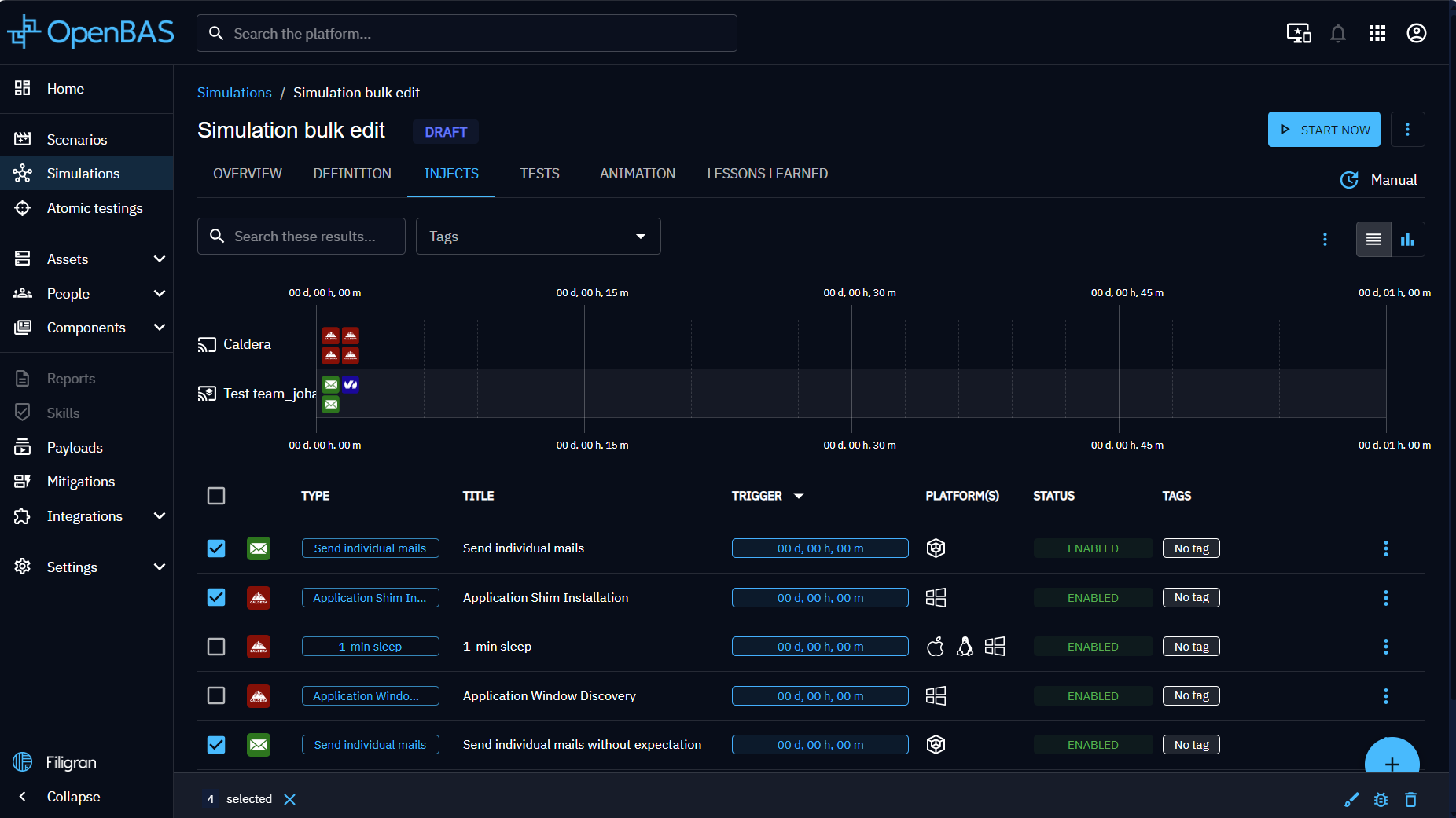Screen dimensions: 1456x818
Task: Delete selected injects with trash icon
Action: (1410, 799)
